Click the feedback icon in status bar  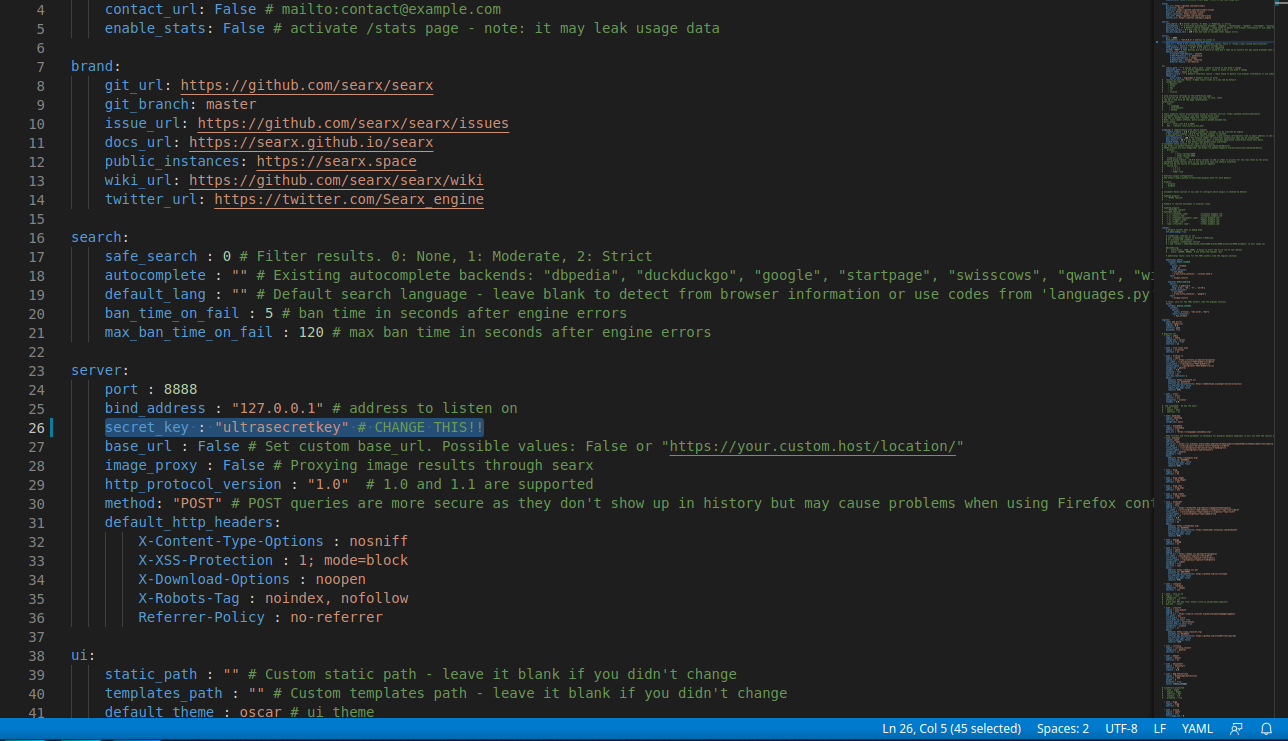1237,729
